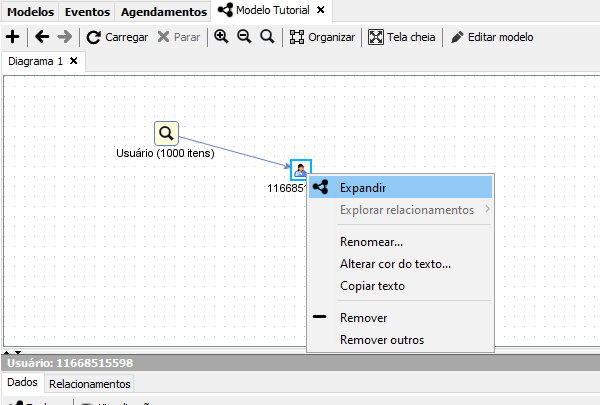The width and height of the screenshot is (600, 405).
Task: Select Remover outros menu entry
Action: pyautogui.click(x=381, y=339)
